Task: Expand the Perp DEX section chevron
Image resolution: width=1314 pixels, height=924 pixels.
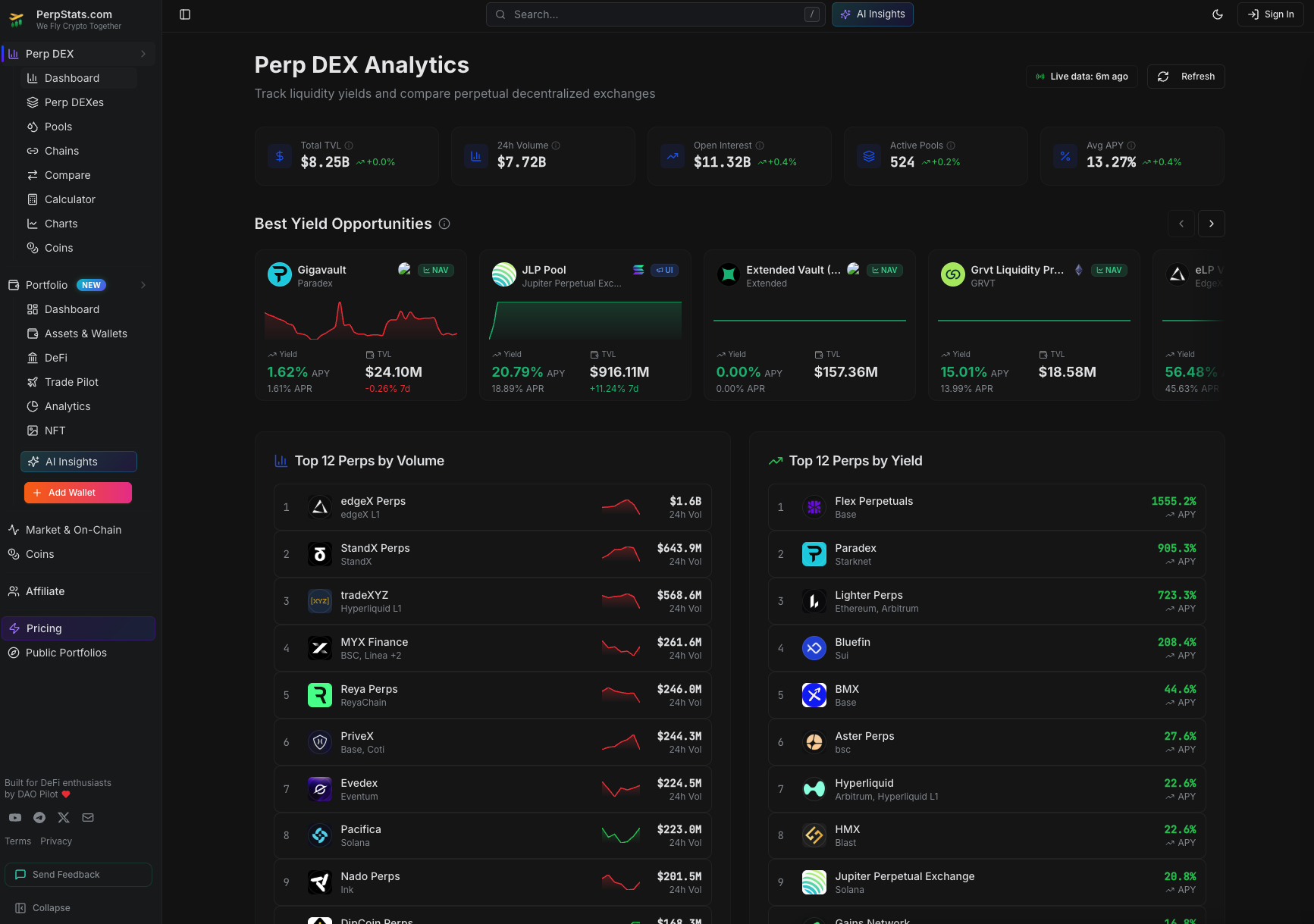Action: pyautogui.click(x=143, y=54)
